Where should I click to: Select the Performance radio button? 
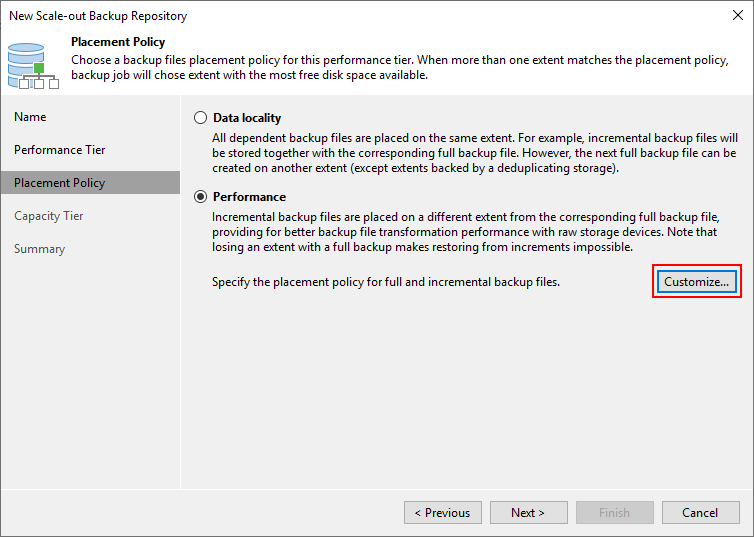pyautogui.click(x=201, y=197)
